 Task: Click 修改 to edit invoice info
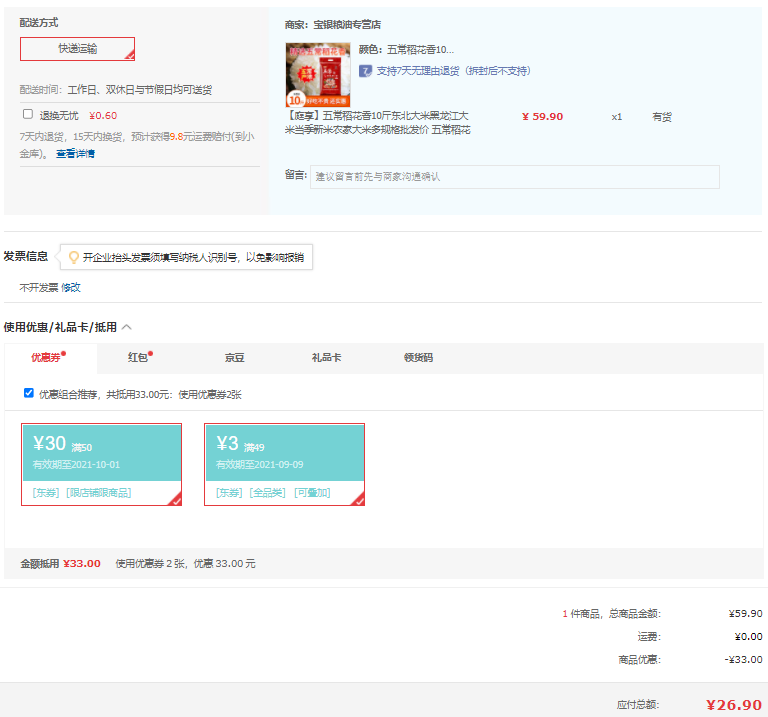[x=71, y=287]
